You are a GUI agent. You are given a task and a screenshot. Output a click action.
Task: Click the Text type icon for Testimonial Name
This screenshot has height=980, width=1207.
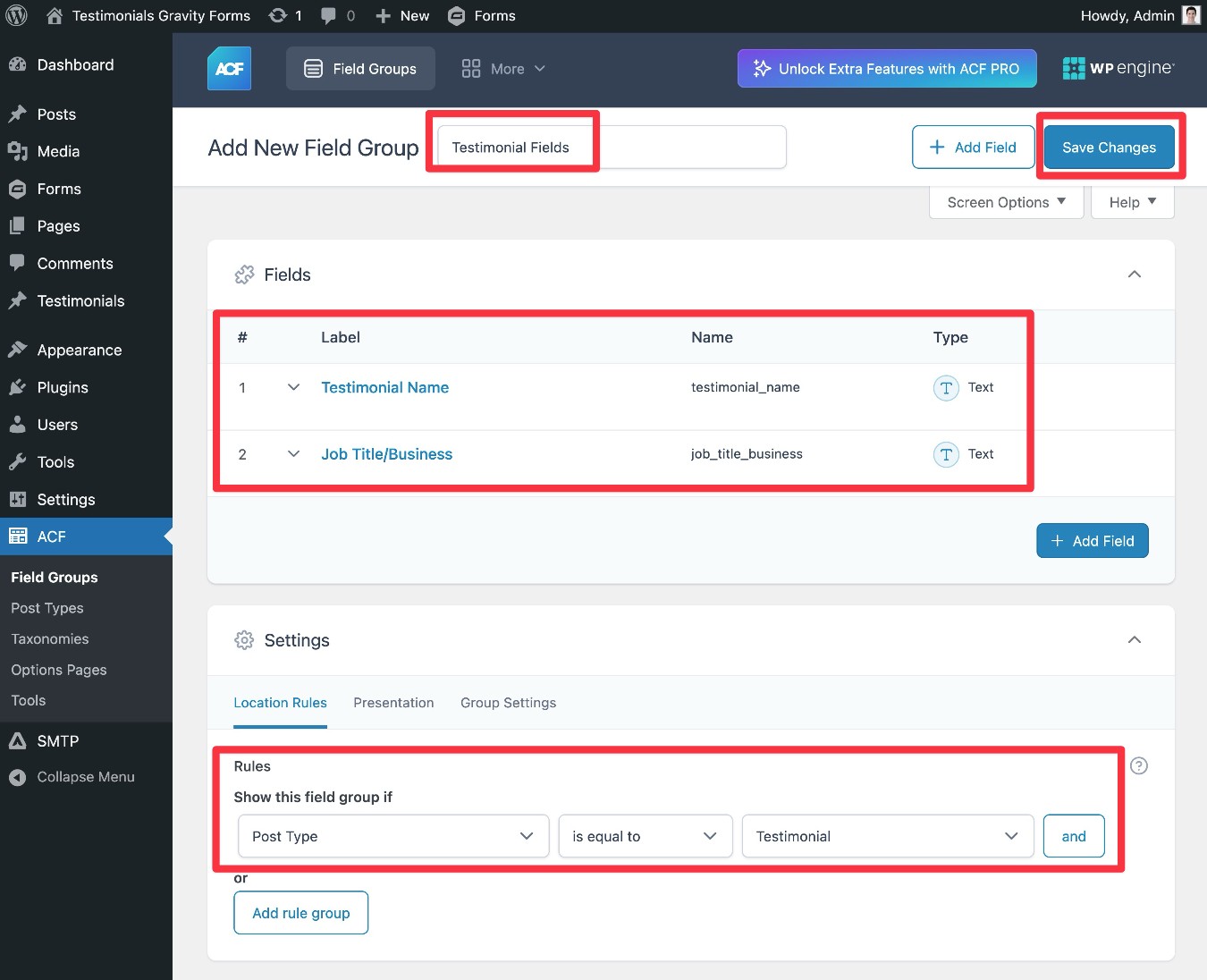[945, 388]
